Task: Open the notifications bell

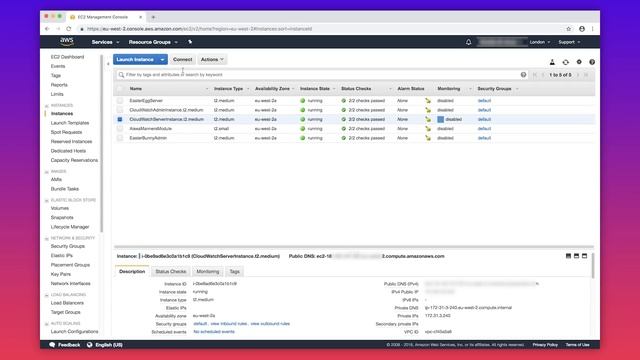Action: [469, 42]
